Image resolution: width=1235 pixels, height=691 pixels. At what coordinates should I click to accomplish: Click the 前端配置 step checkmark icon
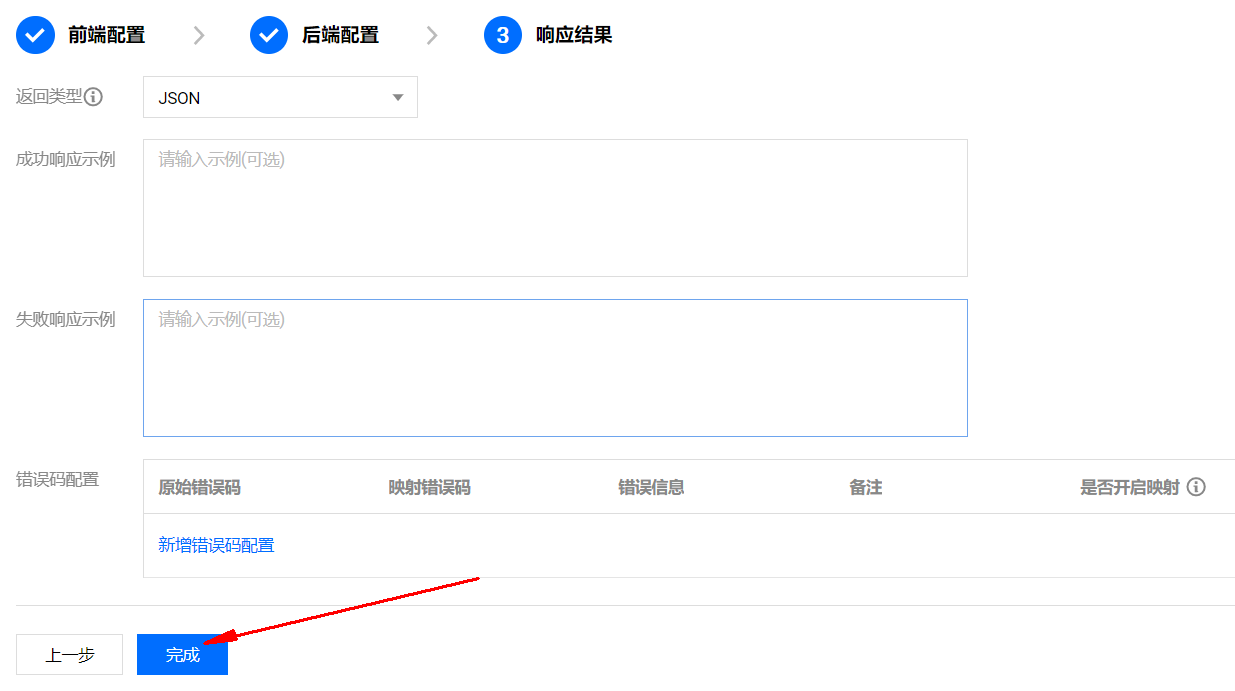35,35
